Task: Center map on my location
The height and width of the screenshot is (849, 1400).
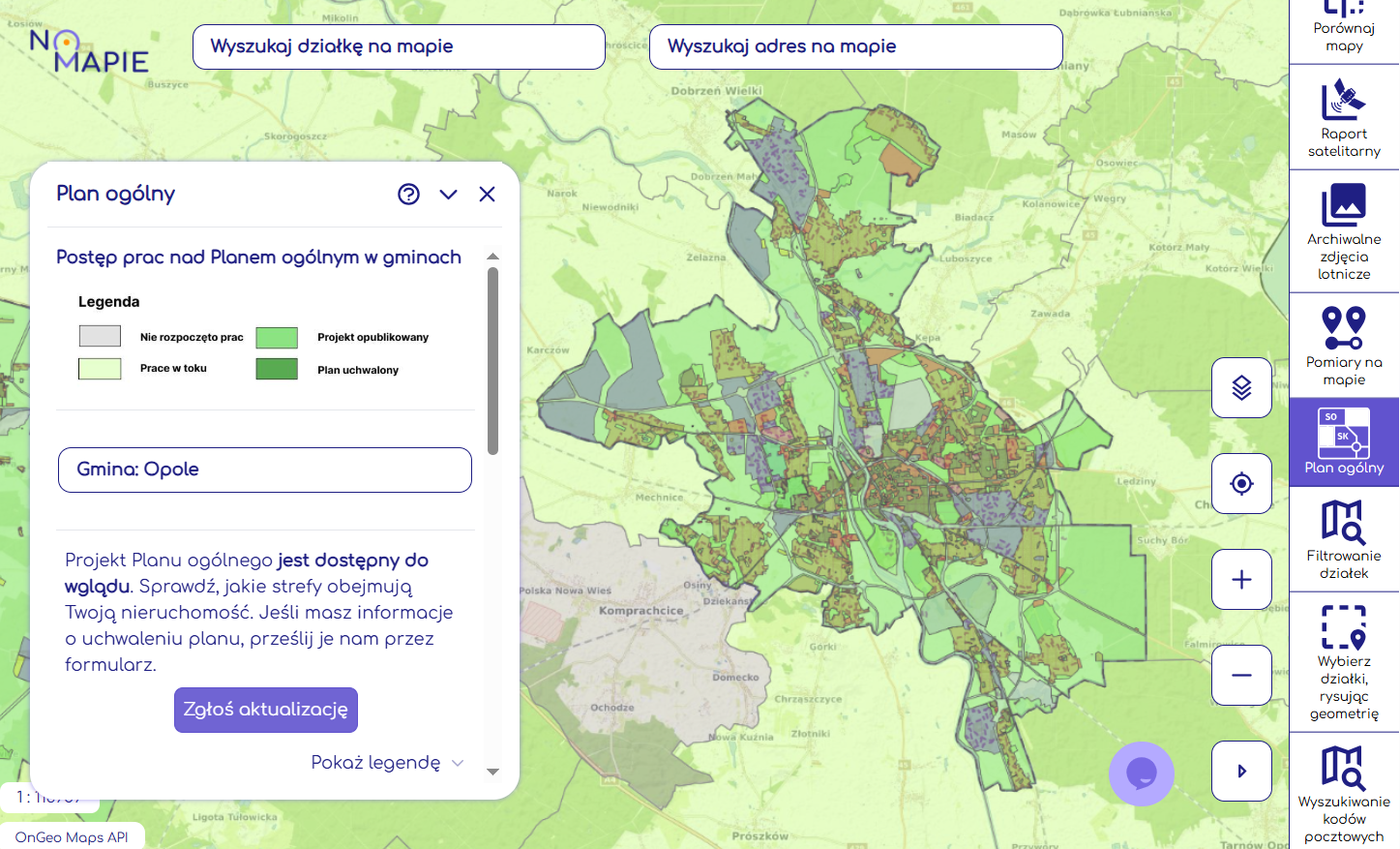Action: point(1241,483)
